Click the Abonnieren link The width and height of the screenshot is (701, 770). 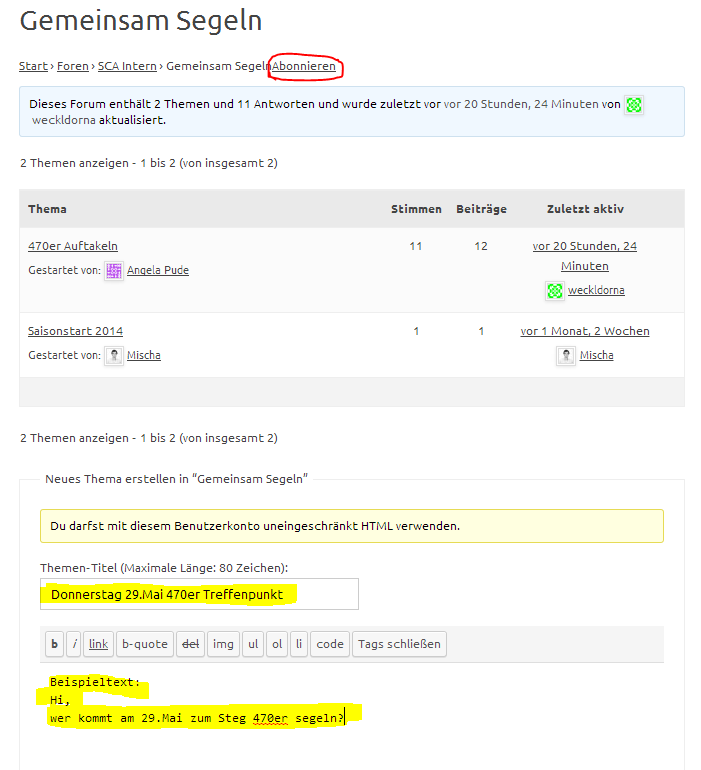304,66
